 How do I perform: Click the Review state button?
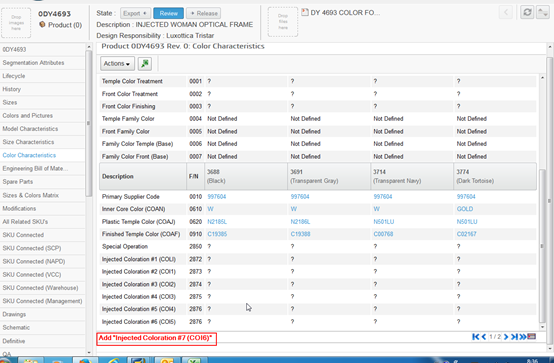pyautogui.click(x=169, y=13)
